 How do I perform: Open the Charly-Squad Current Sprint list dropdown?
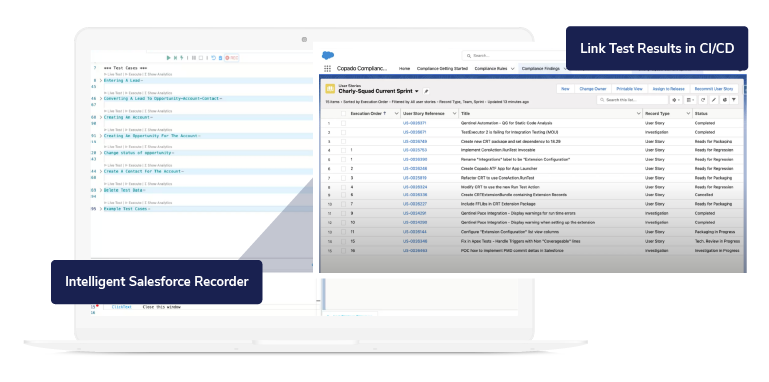click(x=416, y=91)
